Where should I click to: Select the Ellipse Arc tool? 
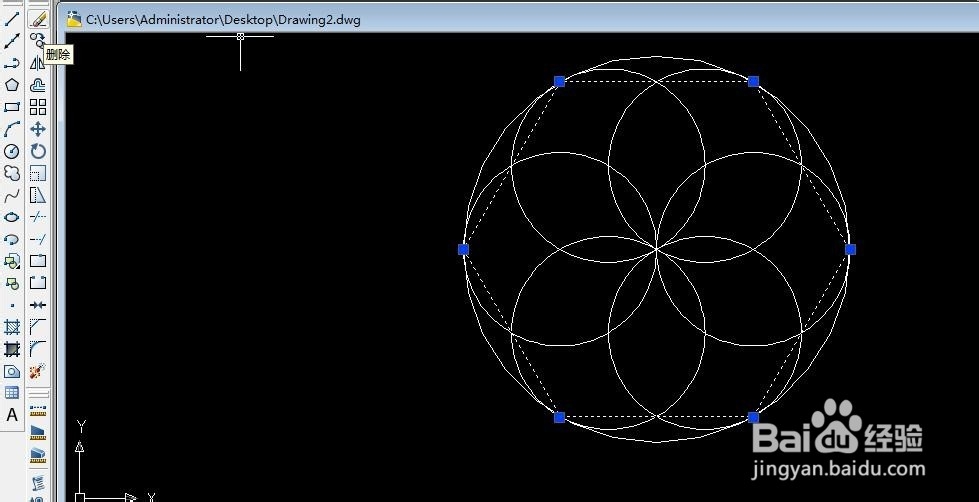(12, 239)
